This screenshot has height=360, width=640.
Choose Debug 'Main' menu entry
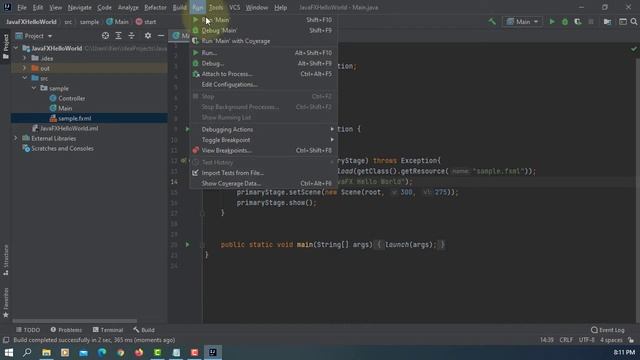pos(263,30)
